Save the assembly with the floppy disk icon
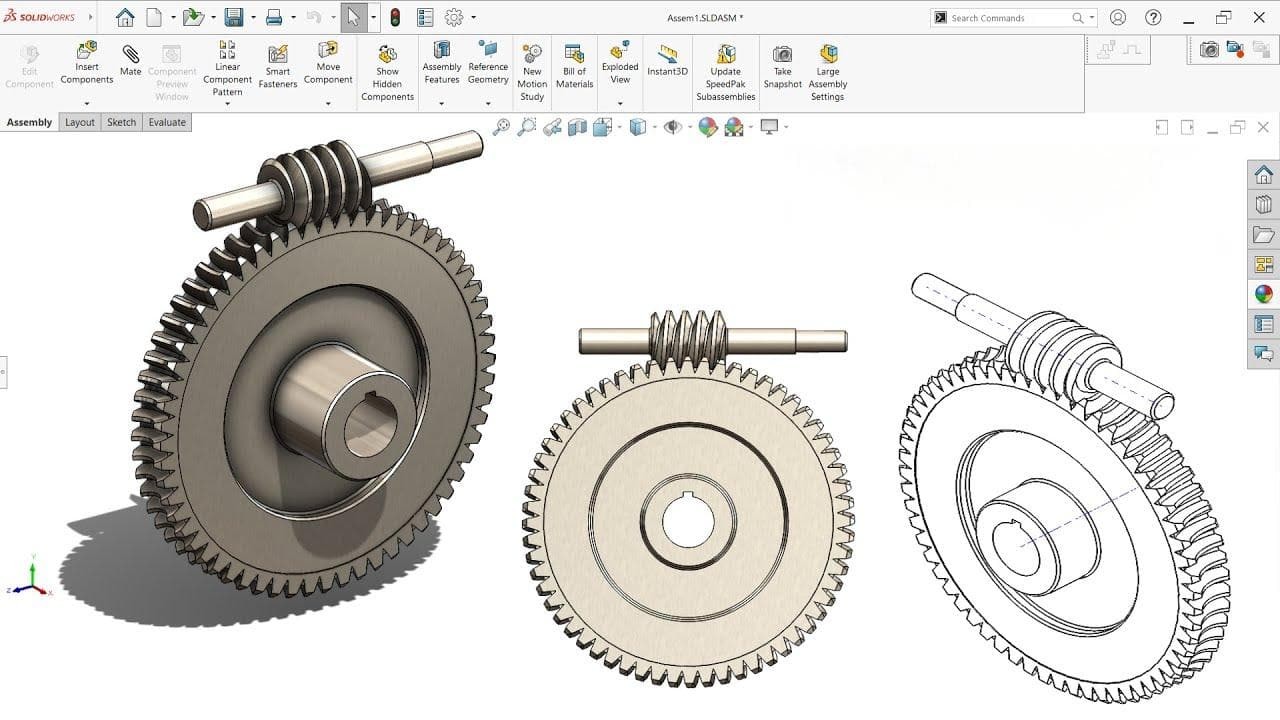This screenshot has height=720, width=1280. [234, 17]
